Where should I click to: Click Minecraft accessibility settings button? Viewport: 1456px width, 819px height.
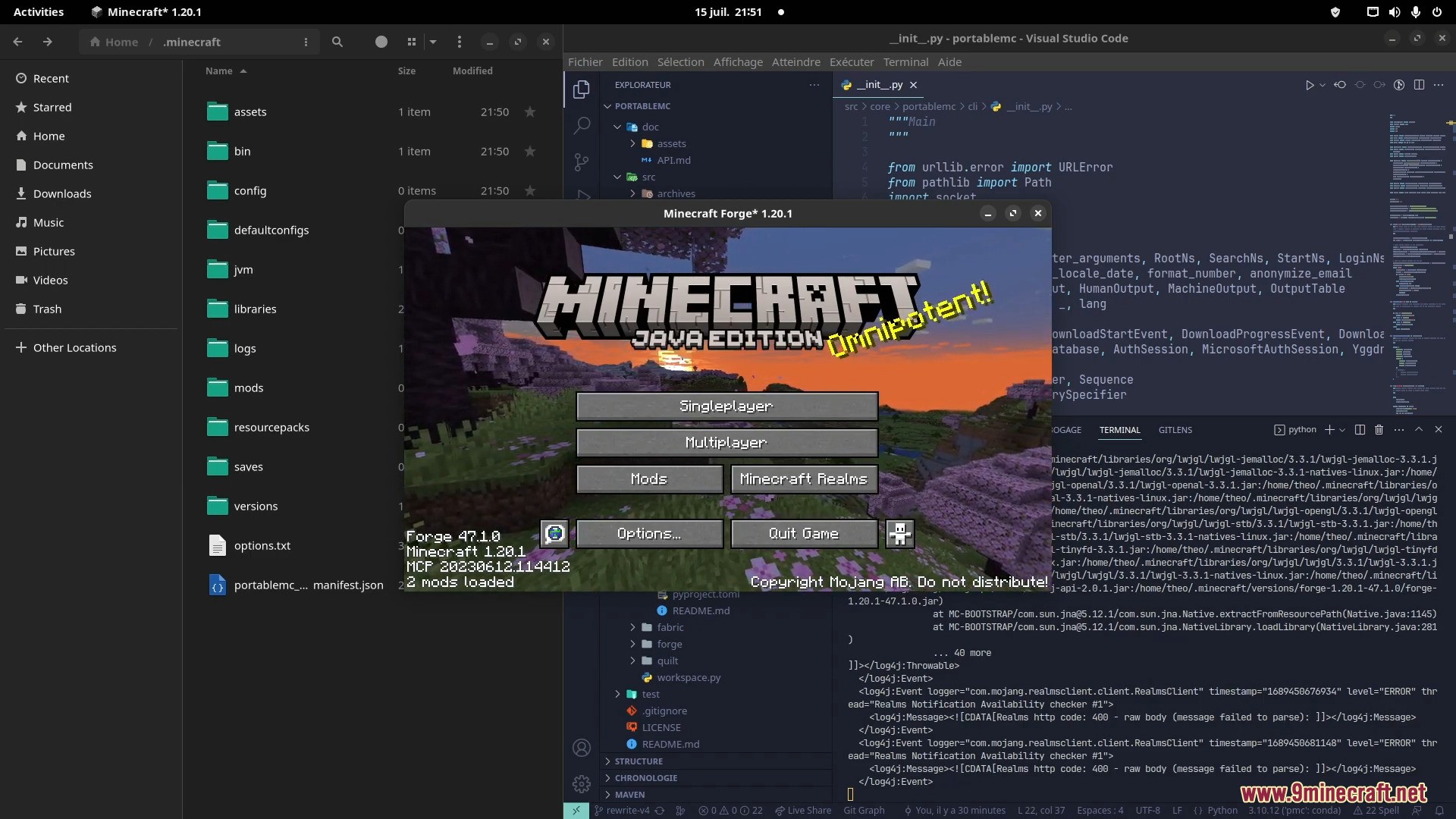(x=900, y=533)
